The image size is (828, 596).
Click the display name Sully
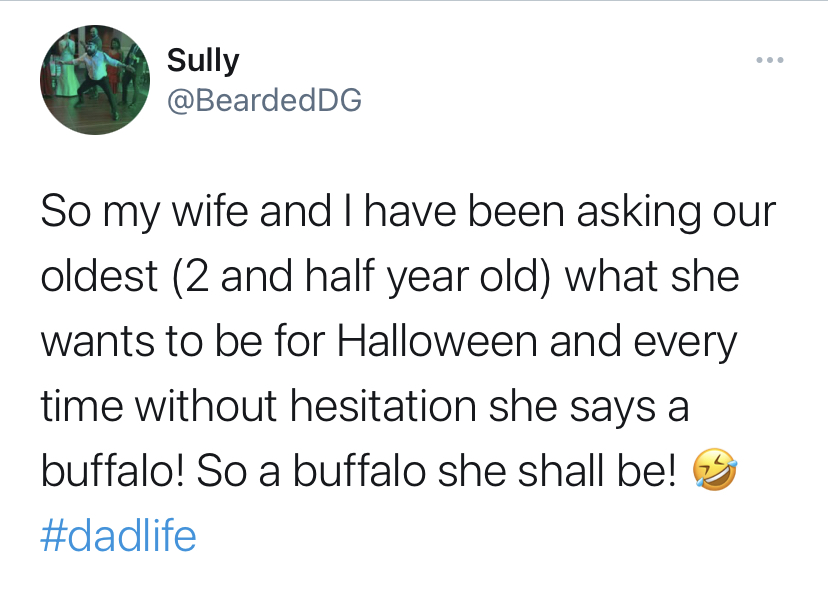click(x=203, y=61)
